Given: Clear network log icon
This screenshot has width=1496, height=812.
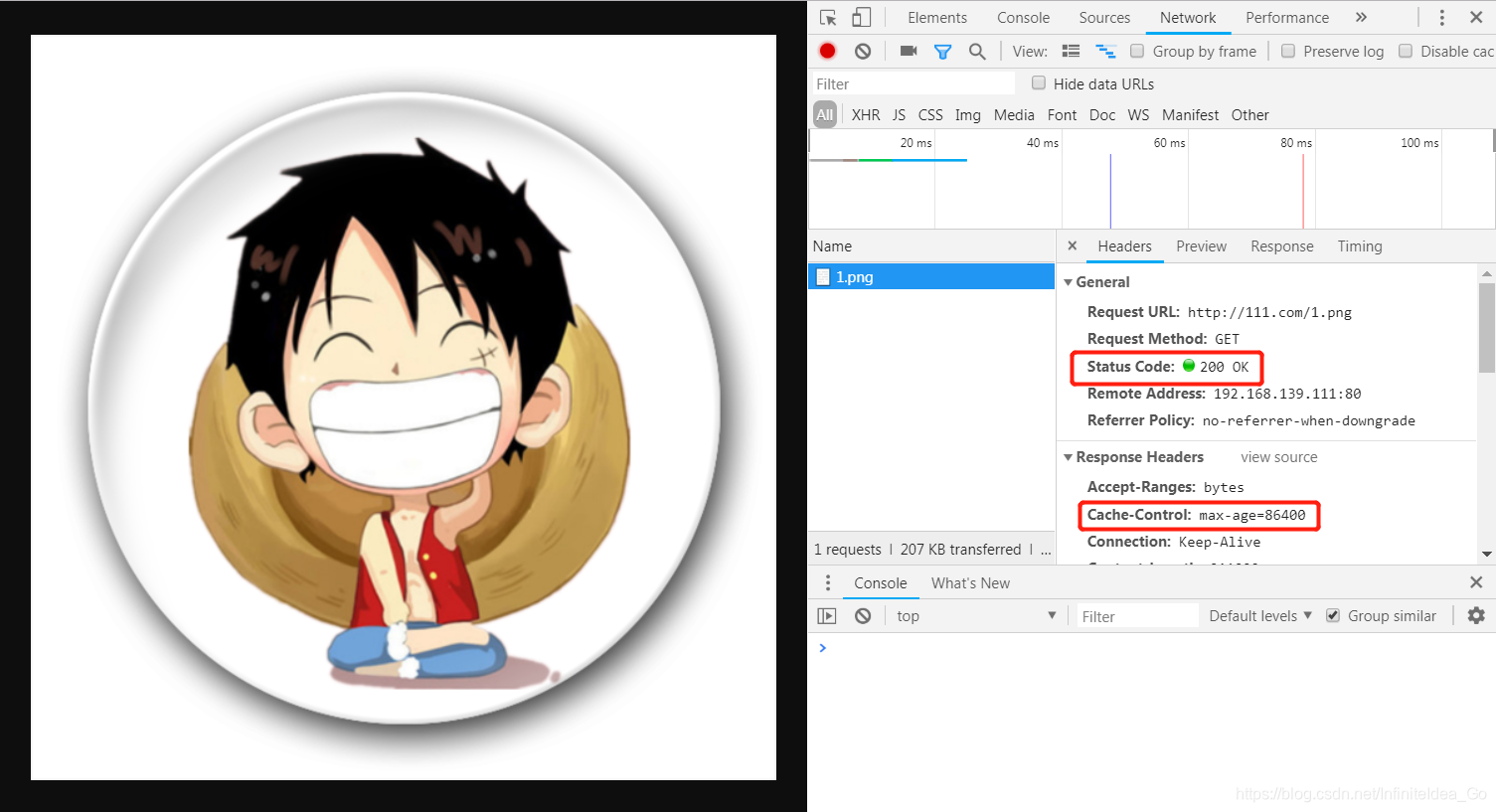Looking at the screenshot, I should point(863,51).
